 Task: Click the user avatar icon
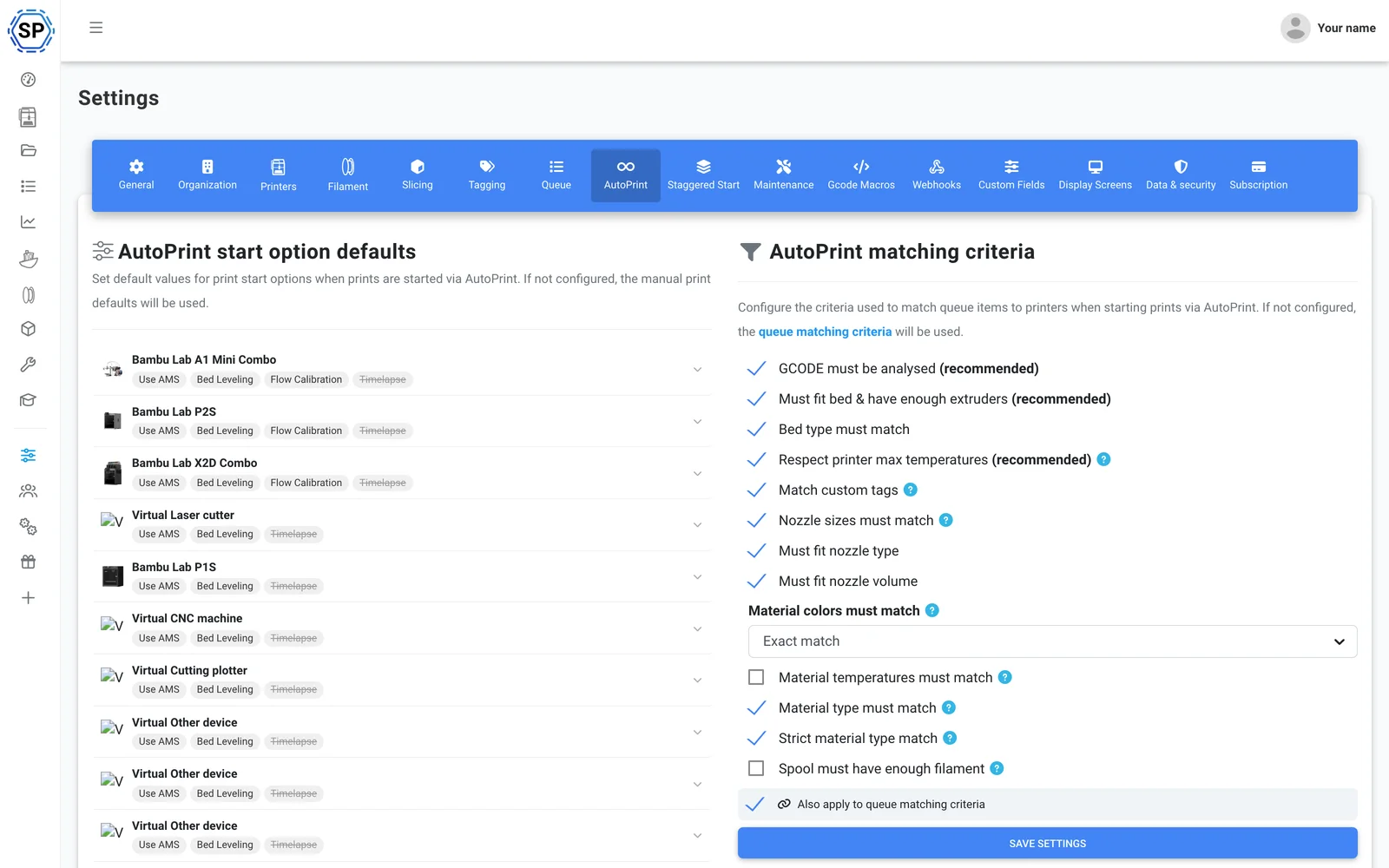pyautogui.click(x=1295, y=28)
